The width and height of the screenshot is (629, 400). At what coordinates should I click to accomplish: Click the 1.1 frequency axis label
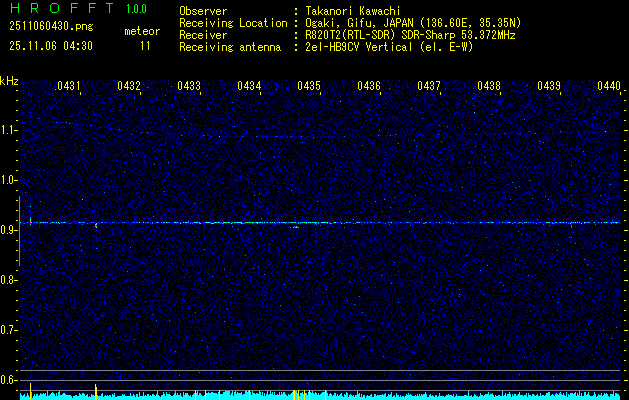(9, 130)
